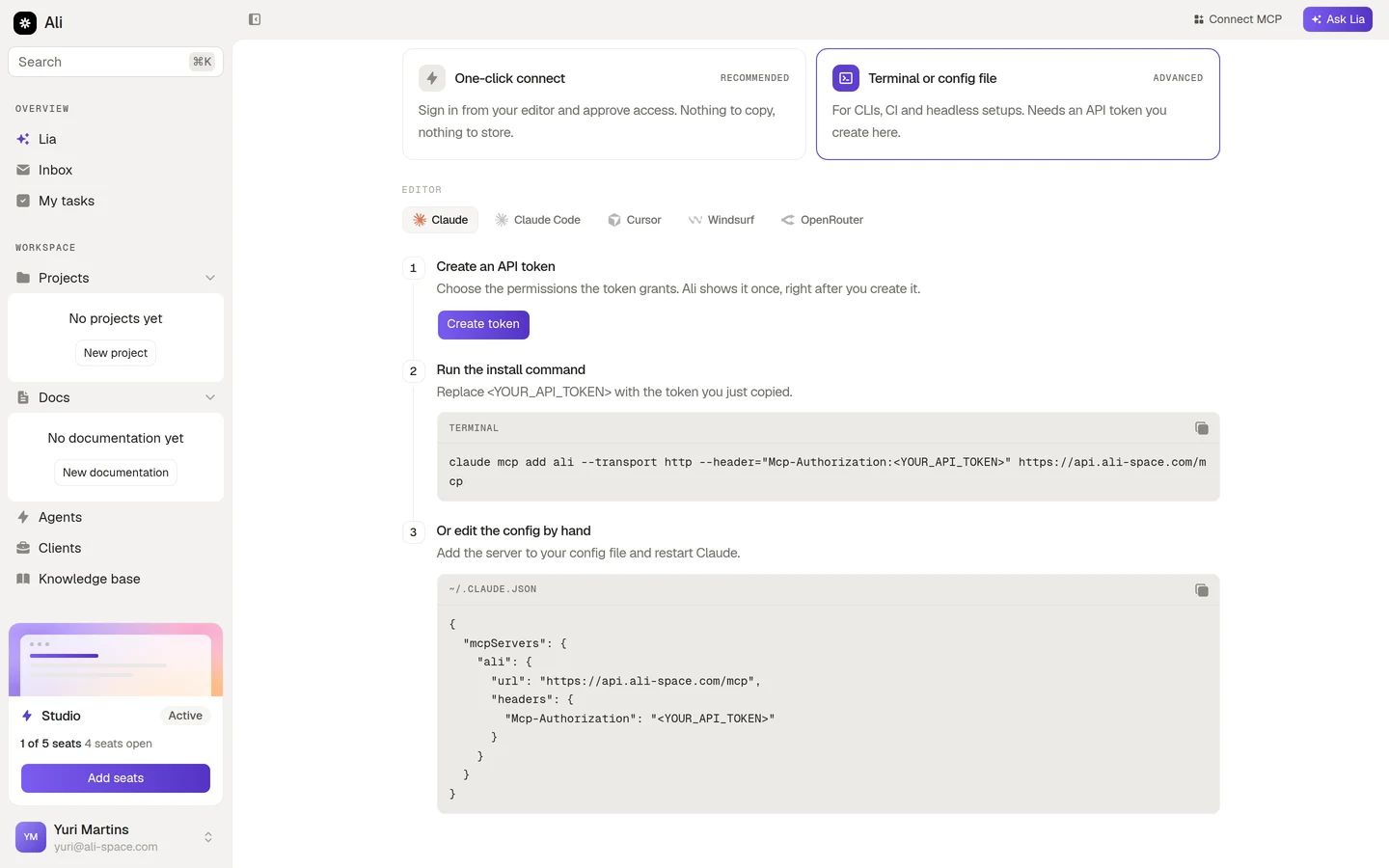Click the claude mcp add command text

(x=828, y=472)
